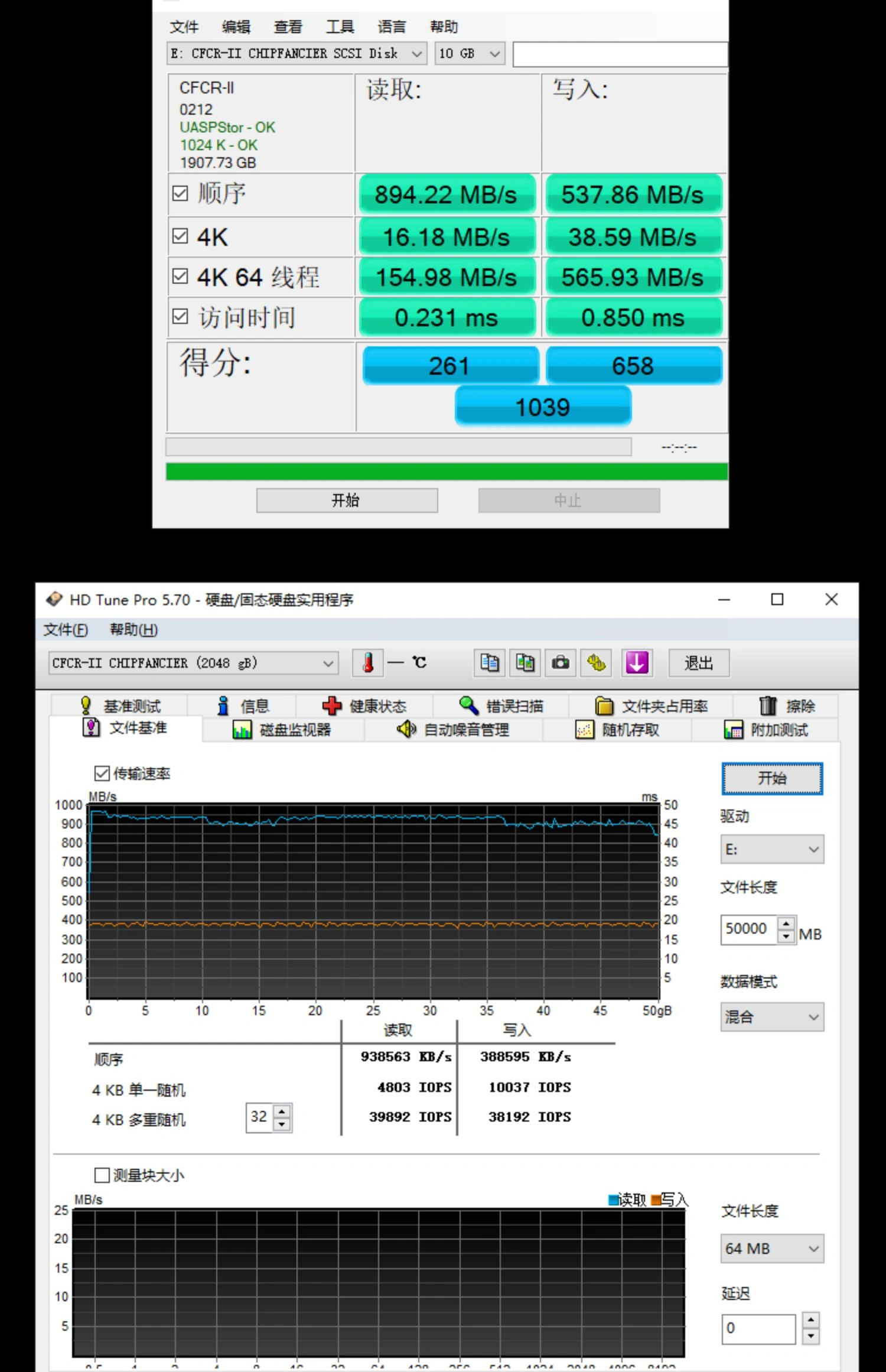Click the 中止 abort button
886x1372 pixels.
pos(569,500)
